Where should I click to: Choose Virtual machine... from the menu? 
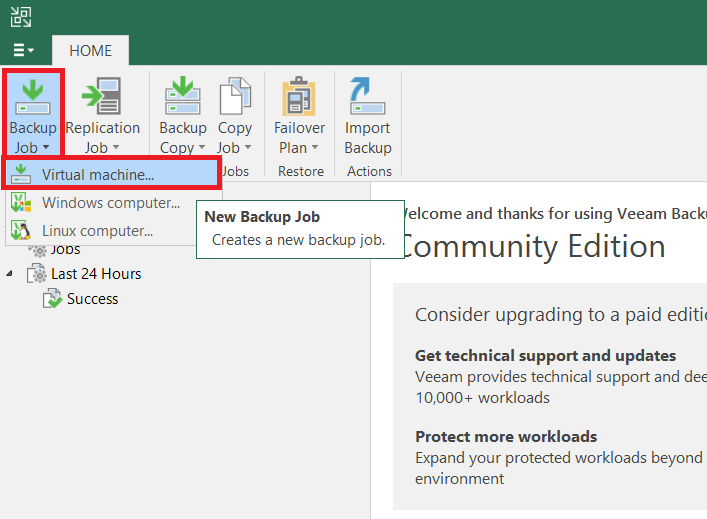click(x=98, y=175)
